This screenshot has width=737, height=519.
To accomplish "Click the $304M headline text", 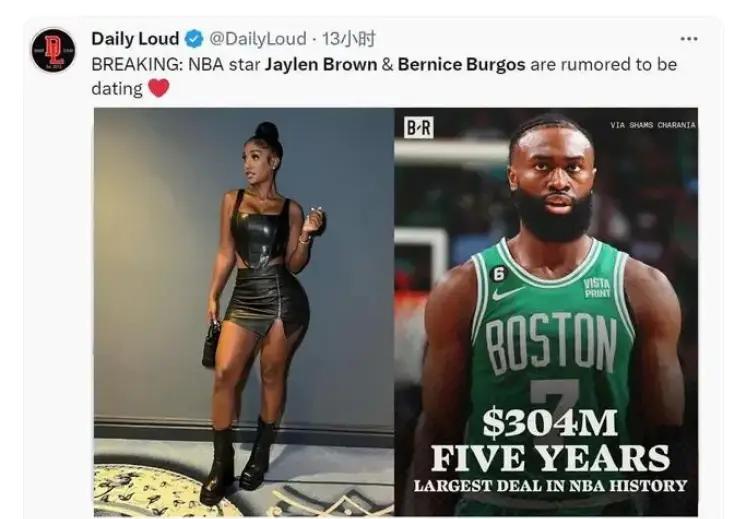I will click(549, 423).
